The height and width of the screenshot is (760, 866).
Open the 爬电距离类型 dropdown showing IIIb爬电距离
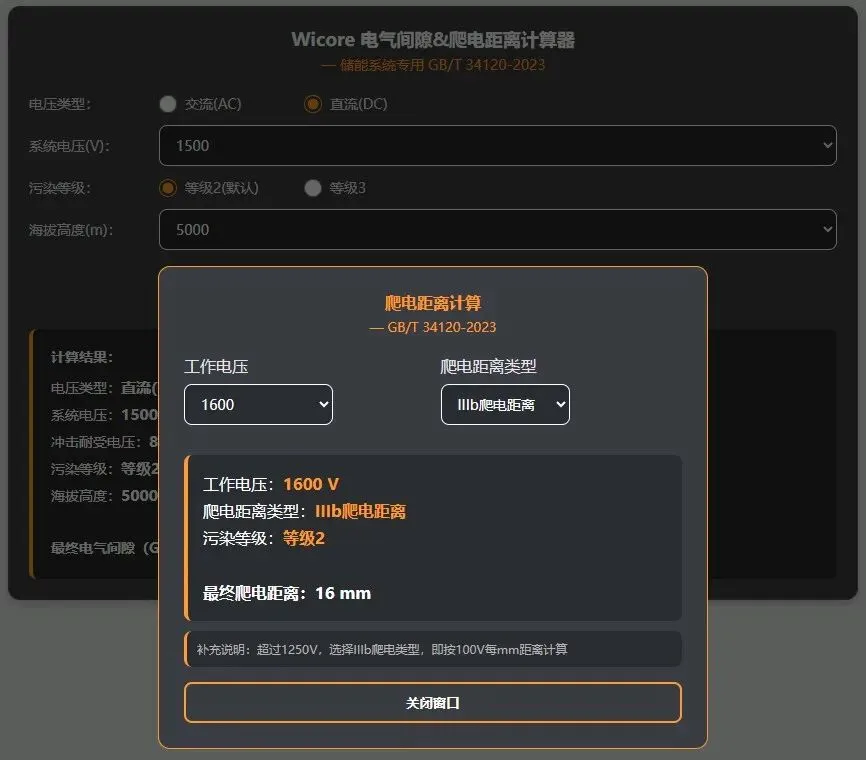(x=505, y=405)
